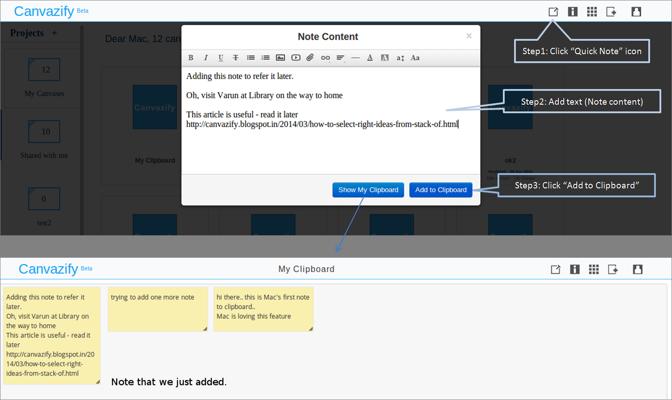This screenshot has height=400, width=672.
Task: Insert numbered list in note editor
Action: tap(266, 57)
